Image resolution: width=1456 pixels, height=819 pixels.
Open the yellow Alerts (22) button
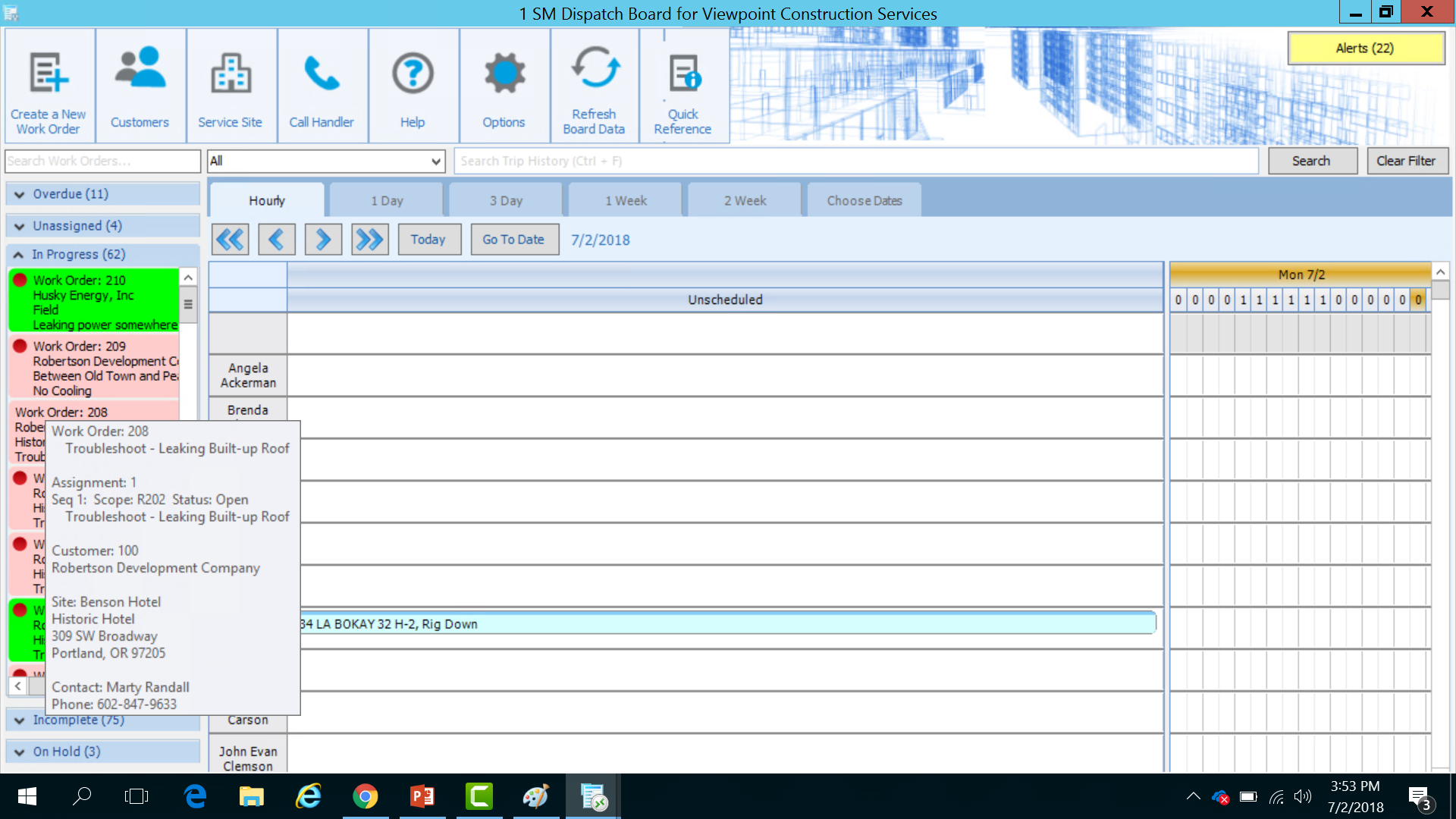1364,49
